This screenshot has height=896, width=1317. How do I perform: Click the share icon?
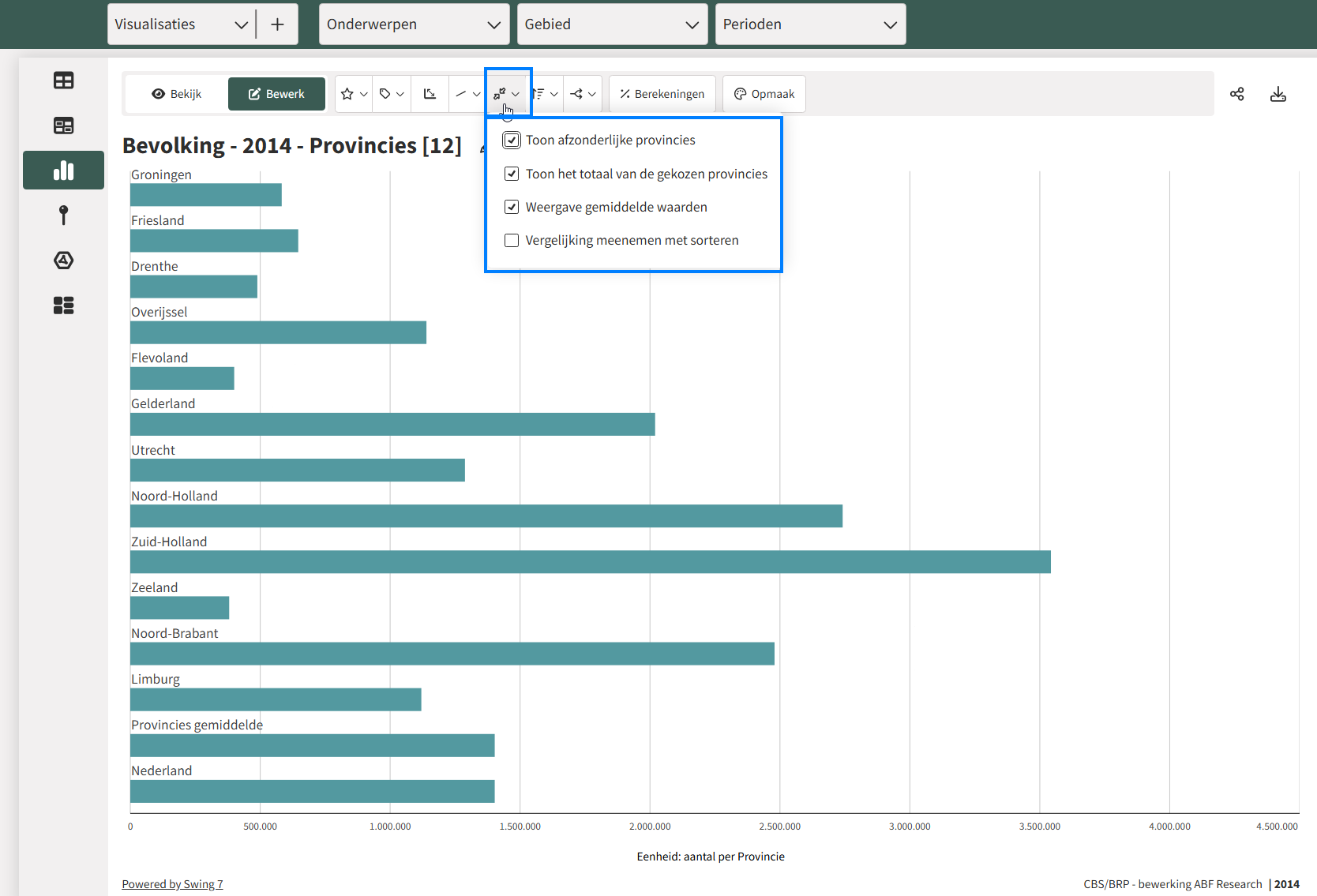(1236, 94)
